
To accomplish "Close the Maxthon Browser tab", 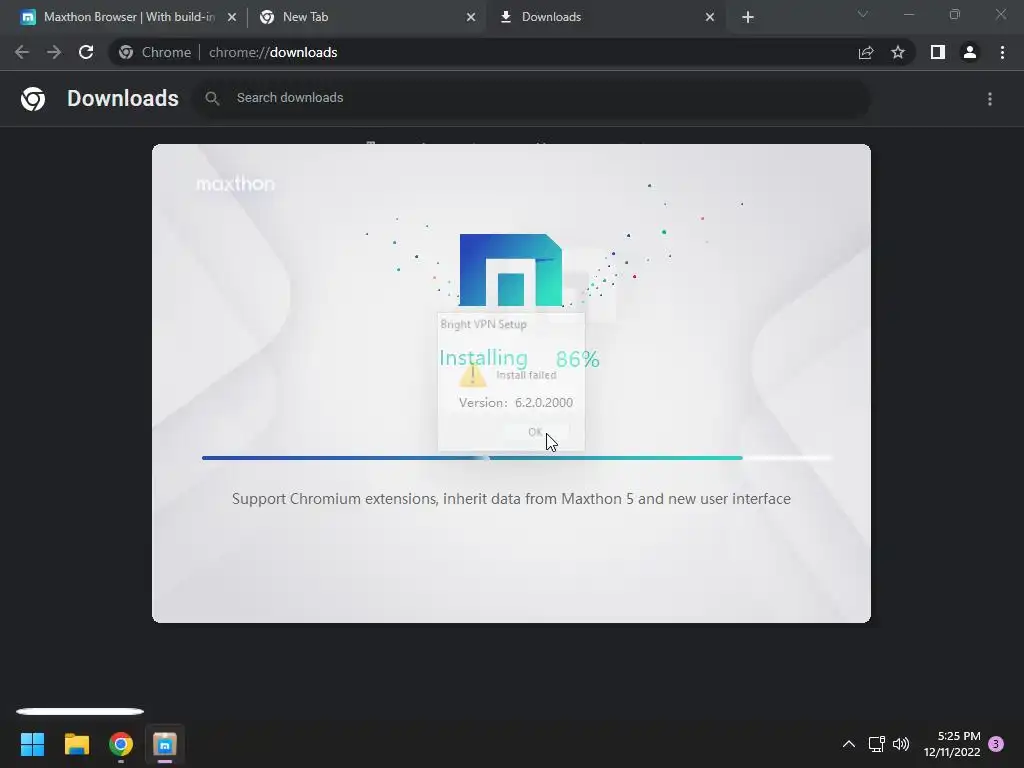I will point(232,18).
